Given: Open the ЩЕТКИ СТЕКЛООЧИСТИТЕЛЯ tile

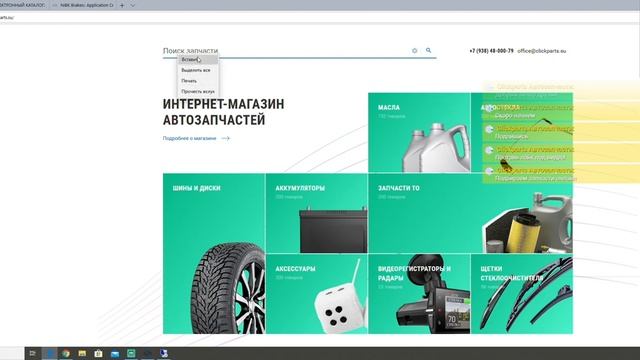Looking at the screenshot, I should pyautogui.click(x=522, y=294).
